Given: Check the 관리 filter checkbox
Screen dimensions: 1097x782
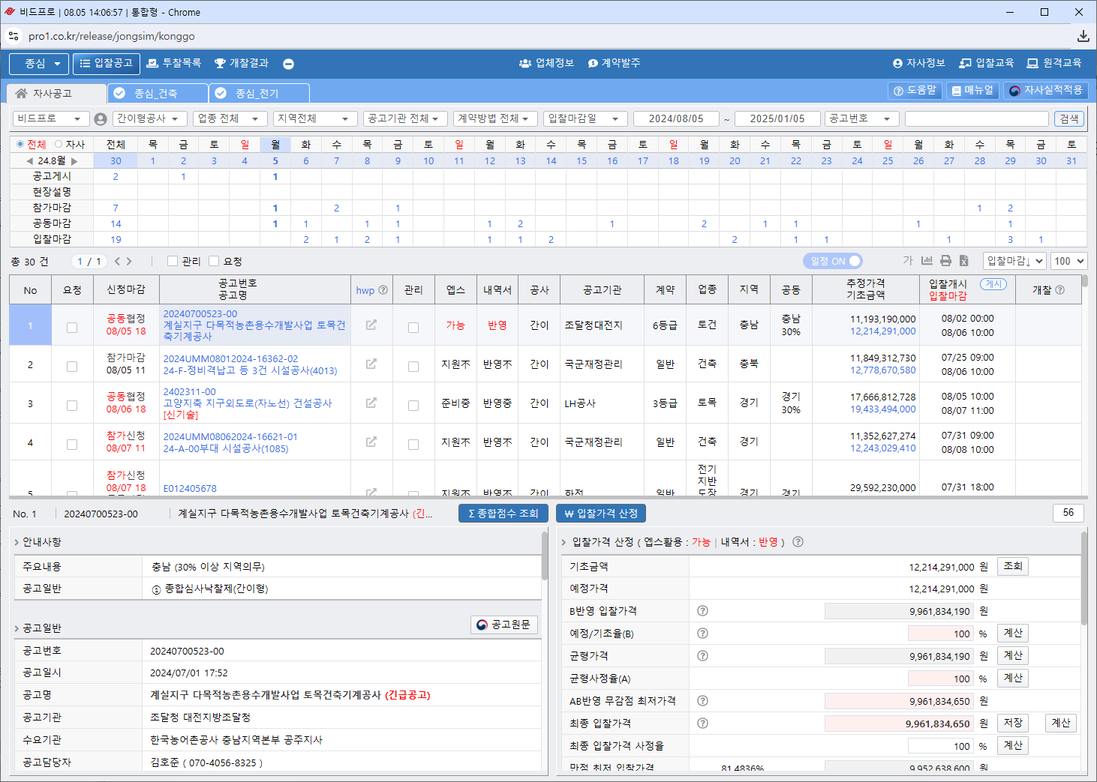Looking at the screenshot, I should [x=173, y=261].
